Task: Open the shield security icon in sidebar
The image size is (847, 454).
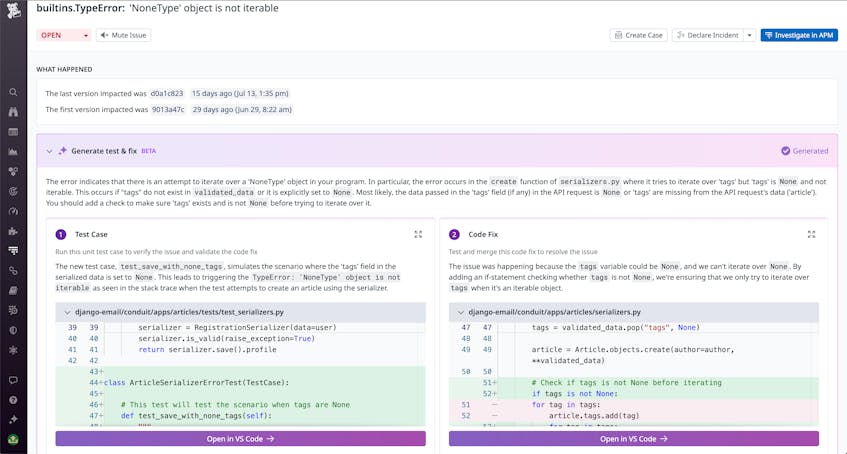Action: tap(14, 330)
